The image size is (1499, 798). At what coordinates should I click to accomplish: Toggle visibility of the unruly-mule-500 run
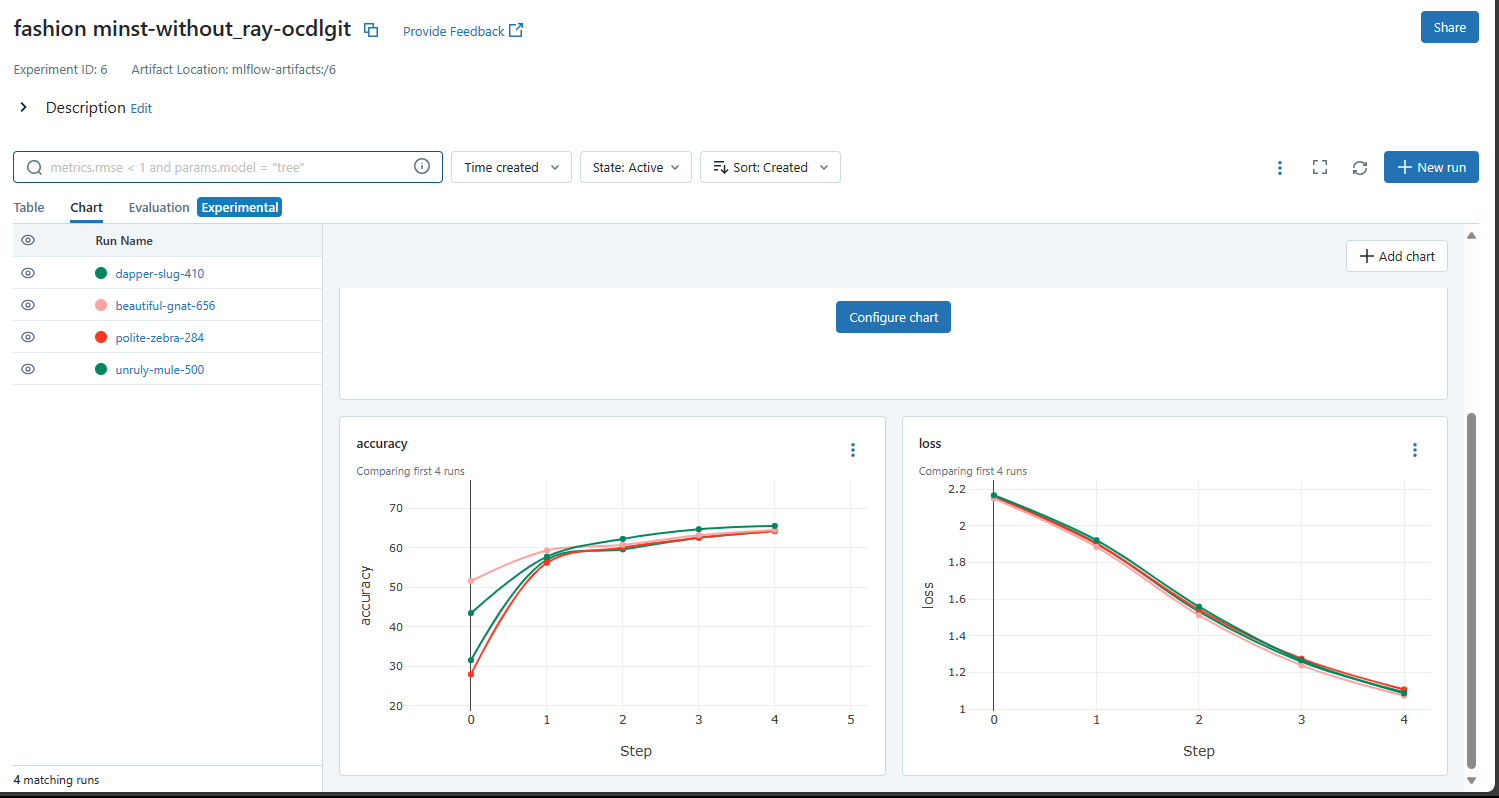tap(28, 369)
